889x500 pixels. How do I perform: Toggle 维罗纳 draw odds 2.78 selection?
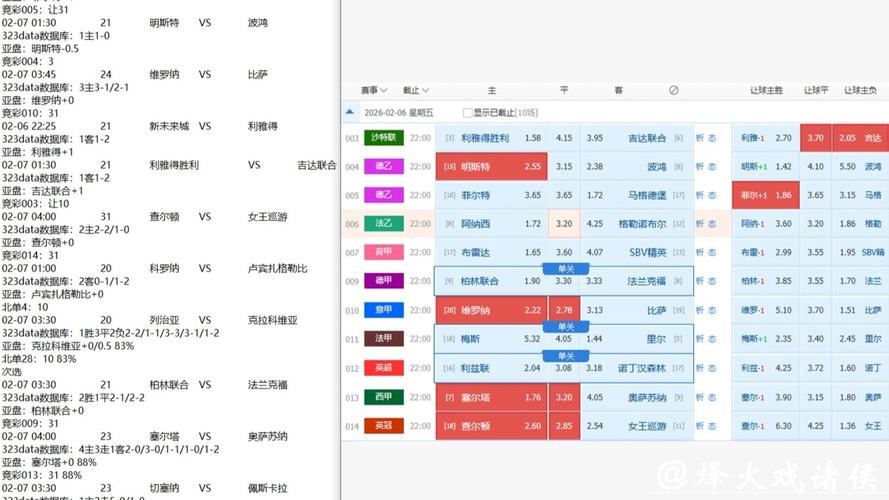click(x=564, y=311)
